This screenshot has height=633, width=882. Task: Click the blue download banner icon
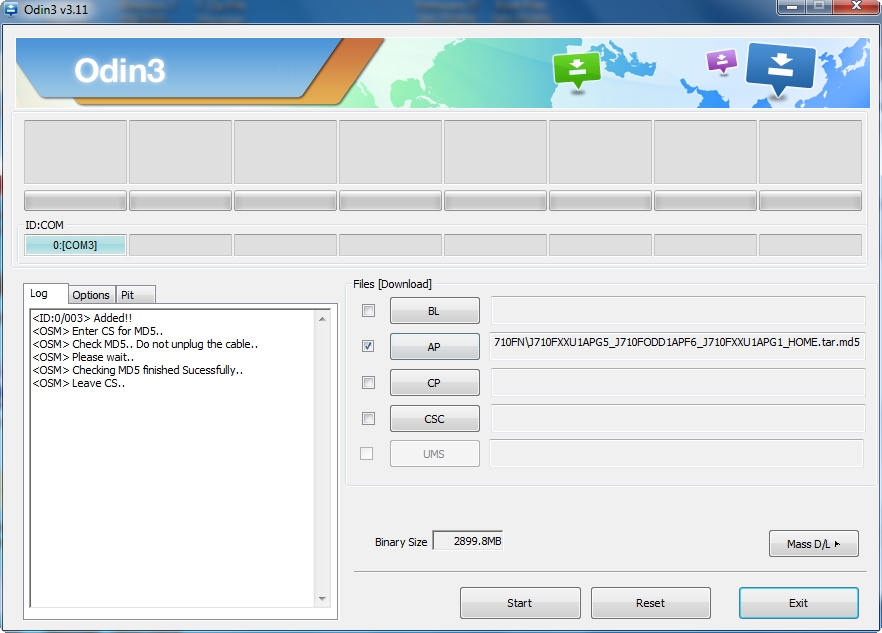781,69
